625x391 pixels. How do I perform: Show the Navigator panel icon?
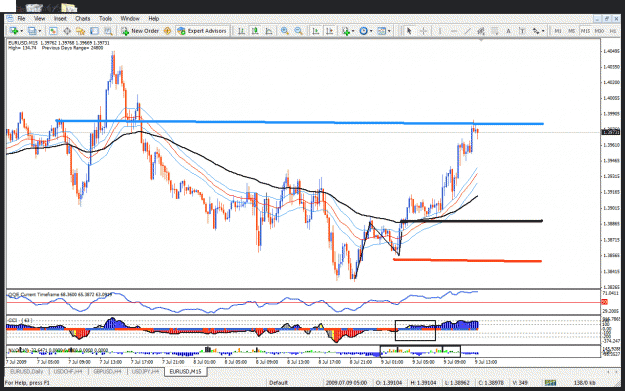(81, 31)
